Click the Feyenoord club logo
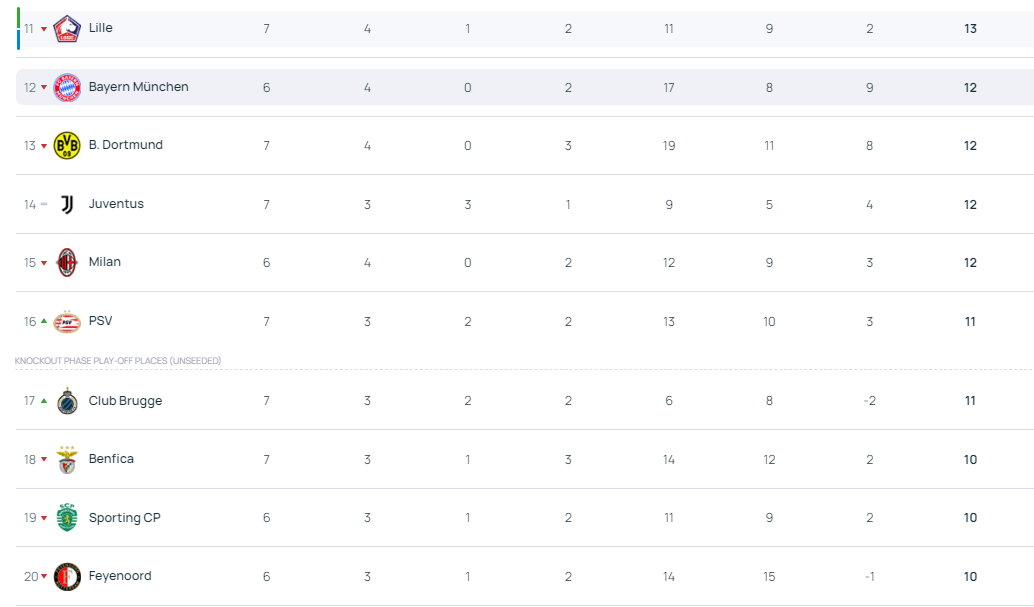Screen dimensions: 1034x607 click(67, 576)
